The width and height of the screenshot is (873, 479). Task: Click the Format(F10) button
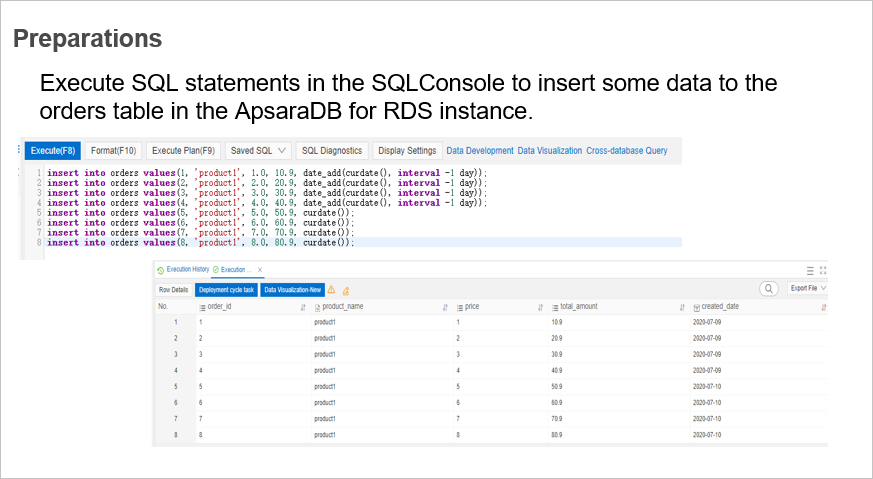click(x=113, y=151)
